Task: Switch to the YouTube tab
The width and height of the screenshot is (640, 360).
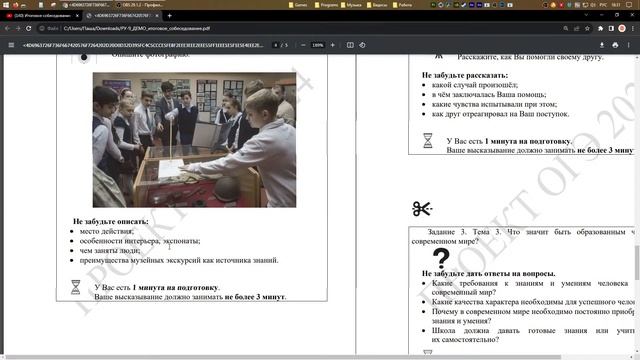Action: [x=41, y=16]
